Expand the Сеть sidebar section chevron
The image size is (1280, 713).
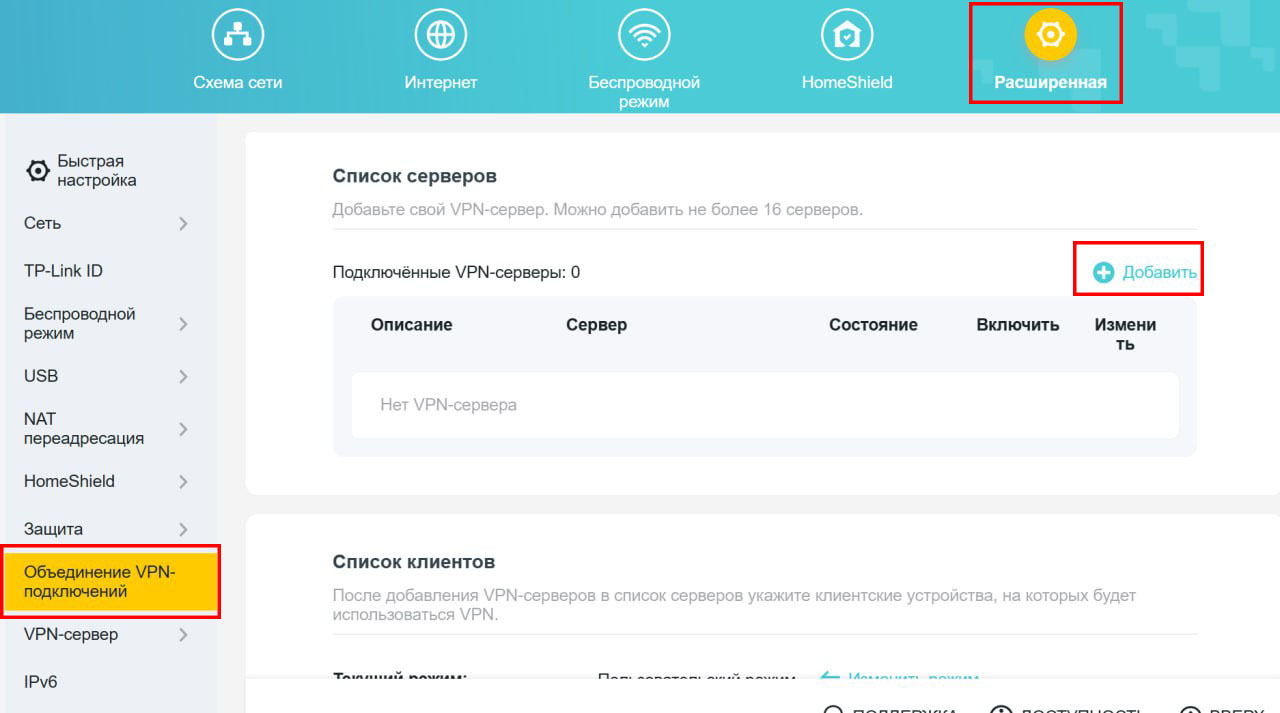tap(183, 224)
